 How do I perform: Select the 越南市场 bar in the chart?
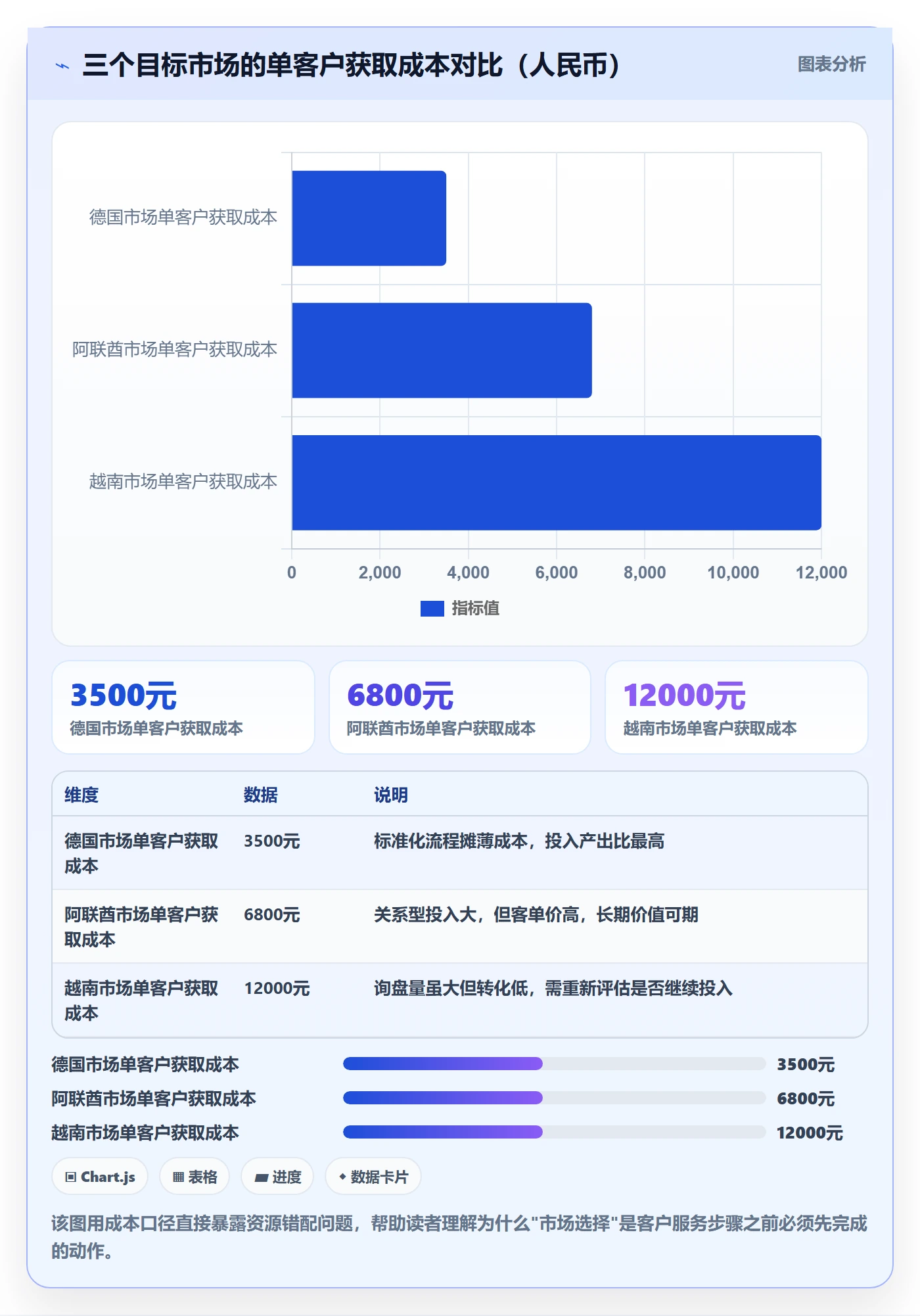(557, 482)
